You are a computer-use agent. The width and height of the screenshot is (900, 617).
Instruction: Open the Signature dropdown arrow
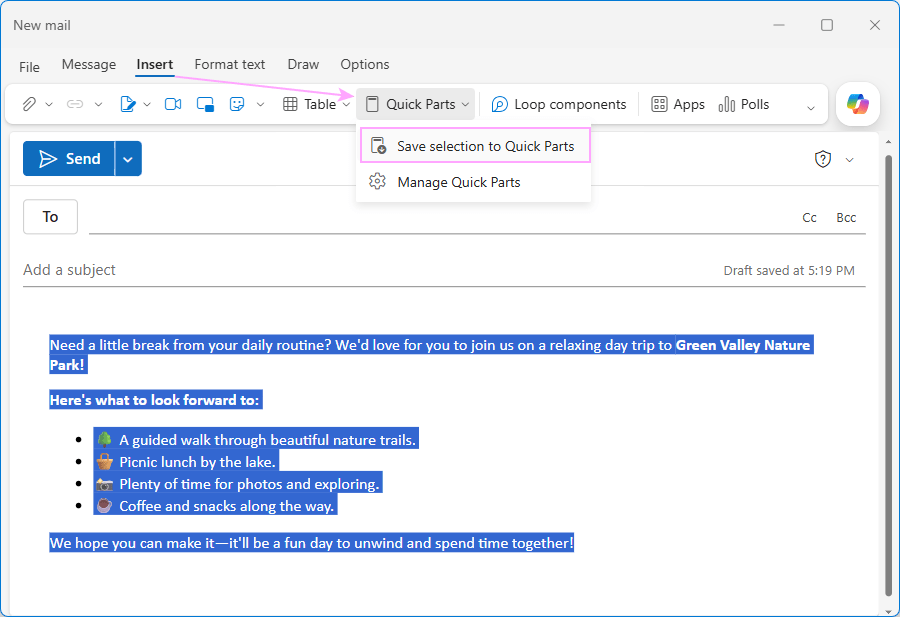point(147,104)
